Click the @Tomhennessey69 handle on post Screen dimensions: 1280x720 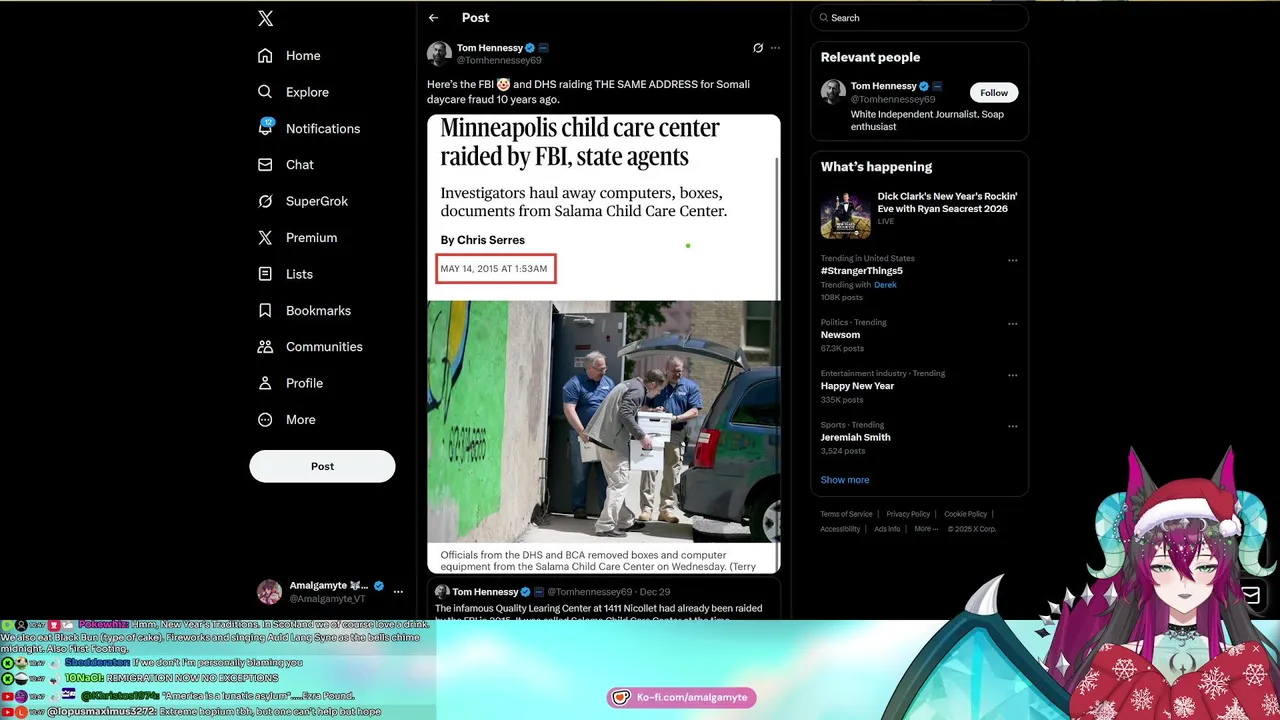(x=499, y=60)
